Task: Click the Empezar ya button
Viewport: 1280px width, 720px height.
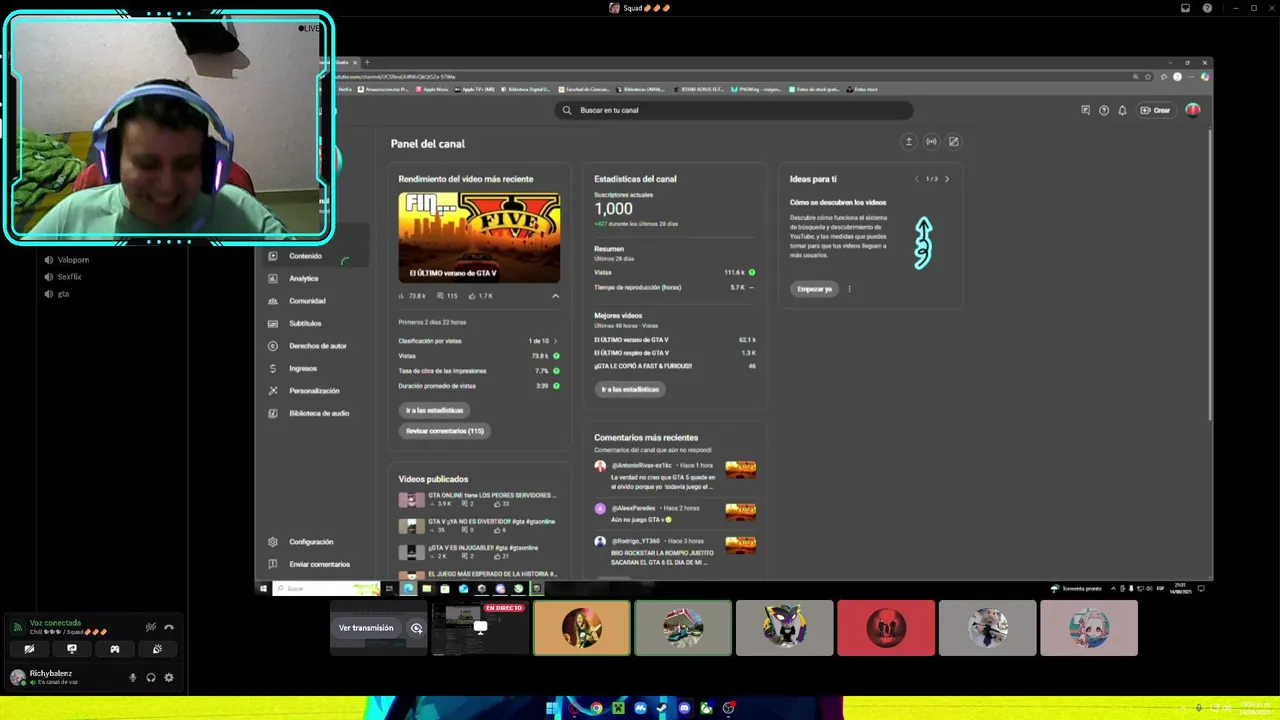Action: (x=814, y=289)
